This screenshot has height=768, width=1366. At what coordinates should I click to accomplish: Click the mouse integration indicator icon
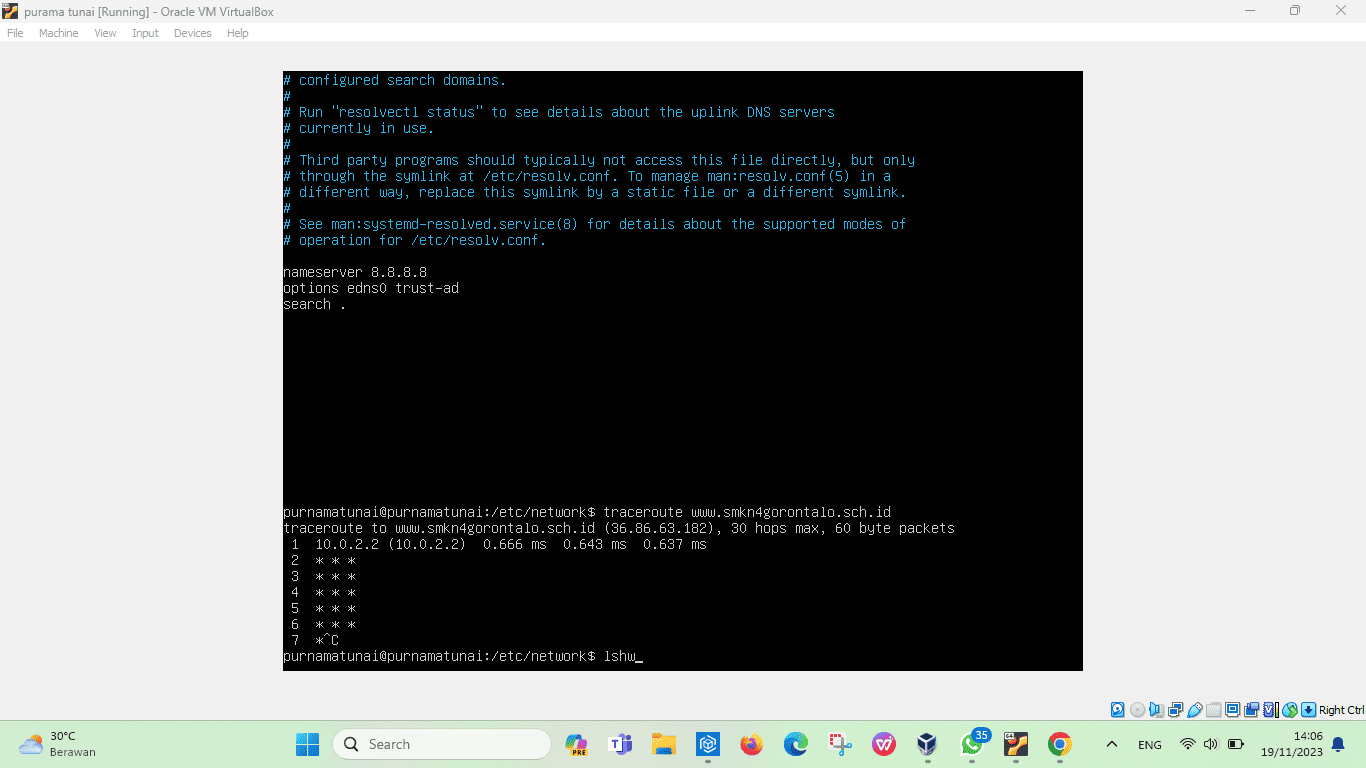[x=1290, y=710]
